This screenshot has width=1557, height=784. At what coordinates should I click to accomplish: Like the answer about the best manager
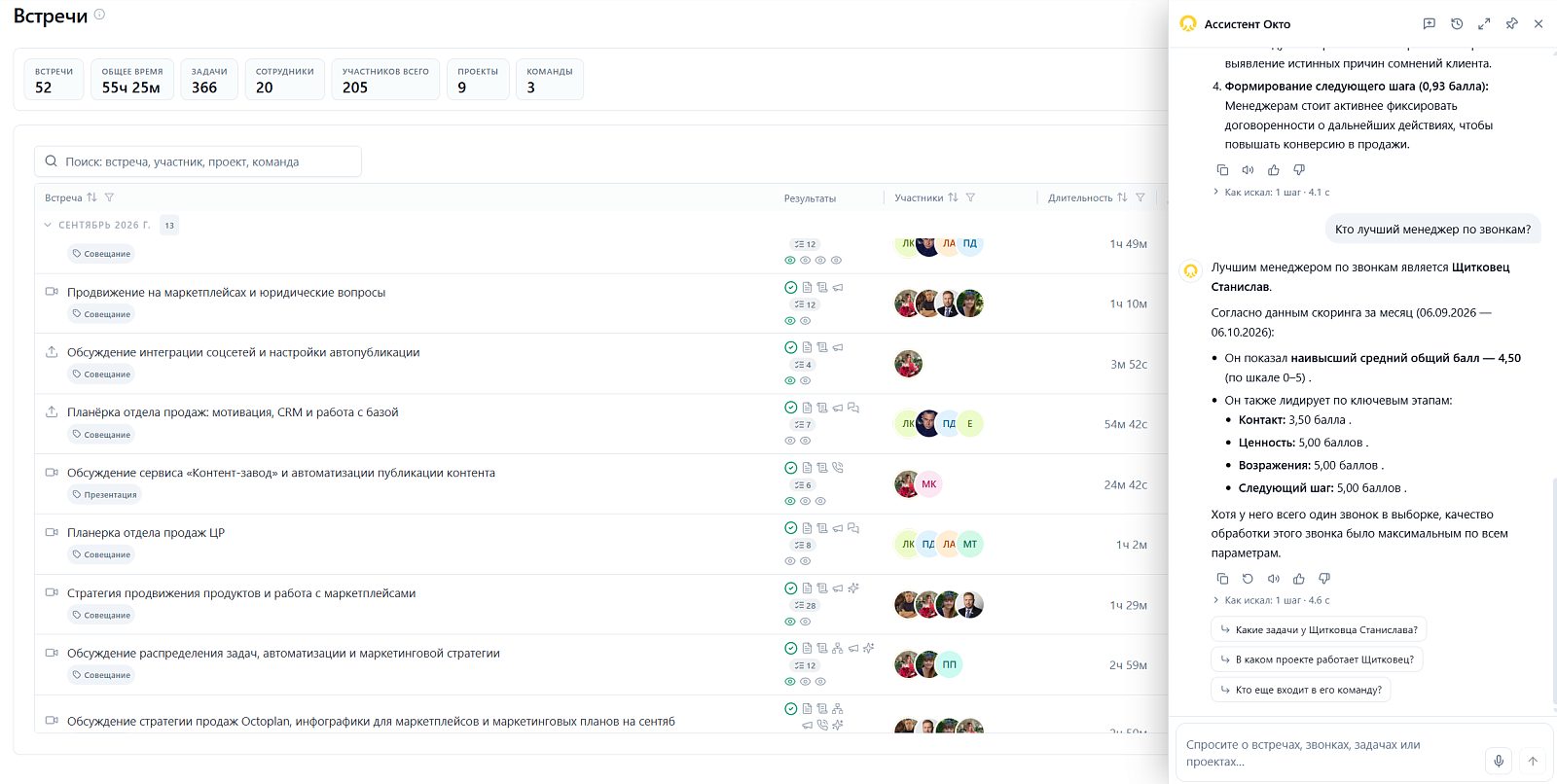click(x=1298, y=579)
